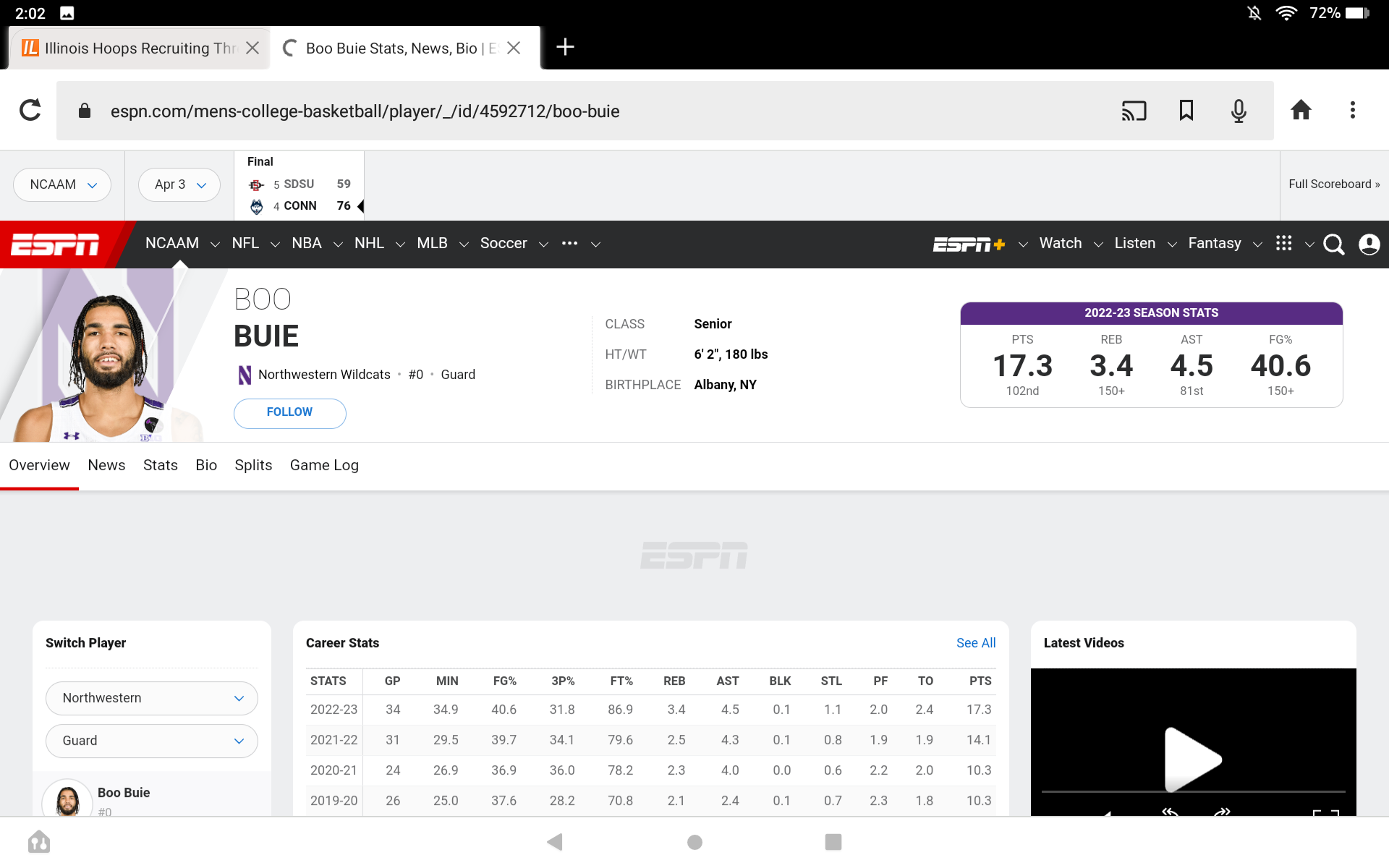
Task: Switch to the Game Log tab
Action: (x=324, y=465)
